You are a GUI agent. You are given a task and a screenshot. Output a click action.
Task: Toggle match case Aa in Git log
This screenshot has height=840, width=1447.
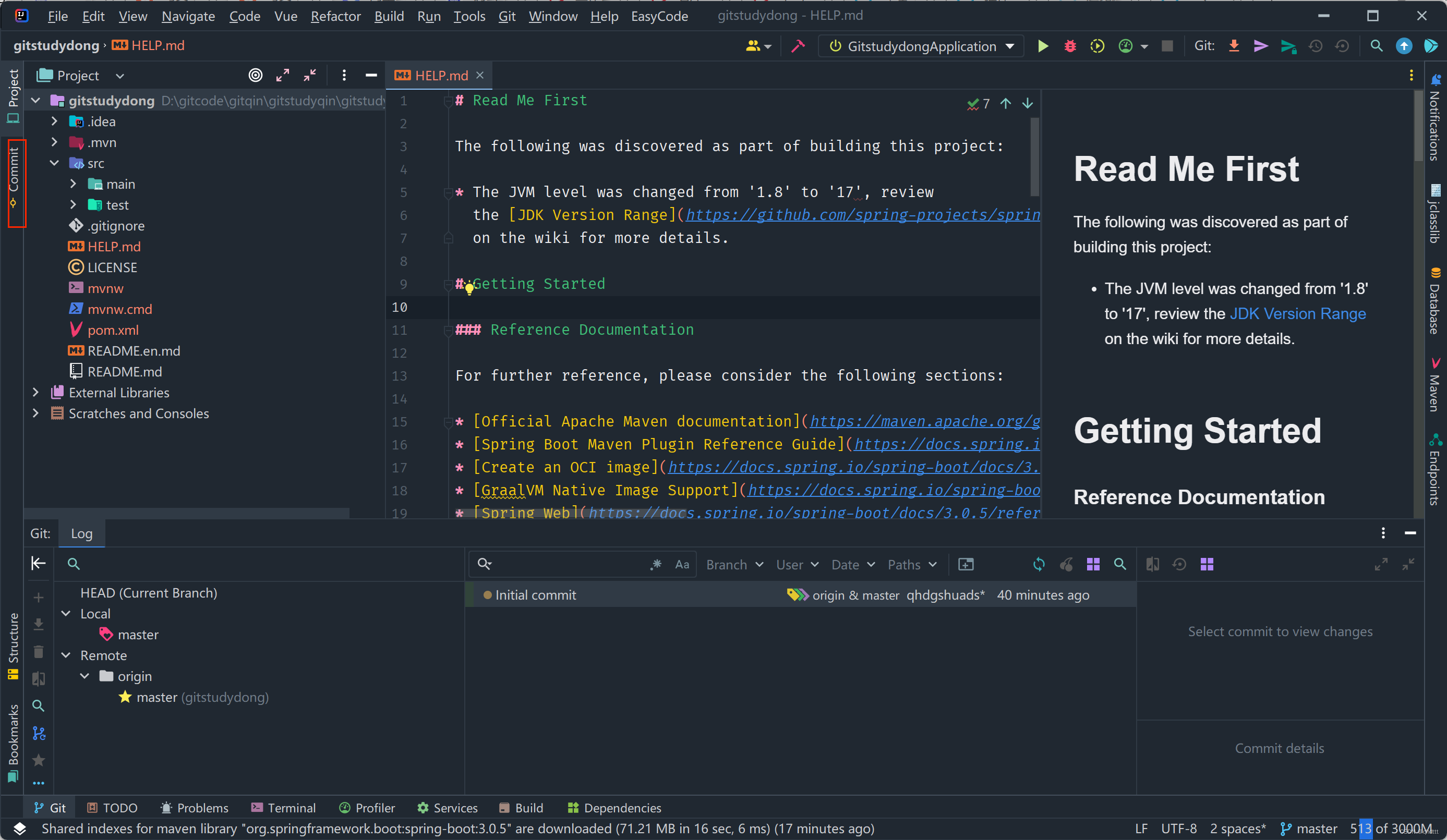[x=682, y=564]
